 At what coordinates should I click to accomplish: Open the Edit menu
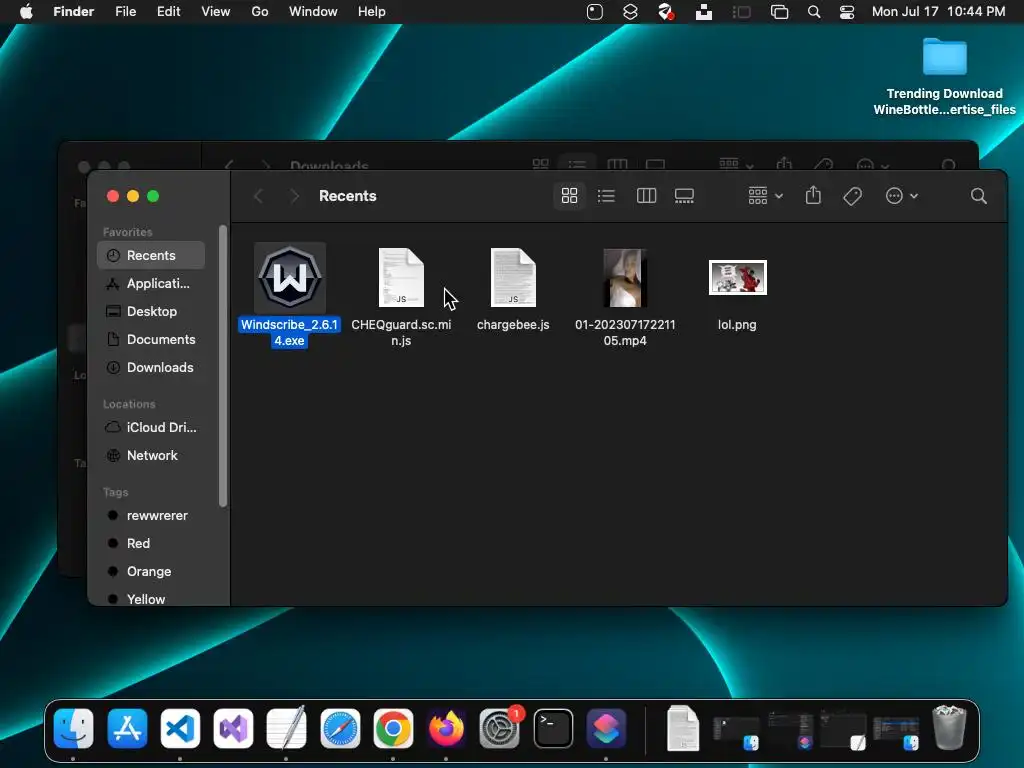(168, 12)
